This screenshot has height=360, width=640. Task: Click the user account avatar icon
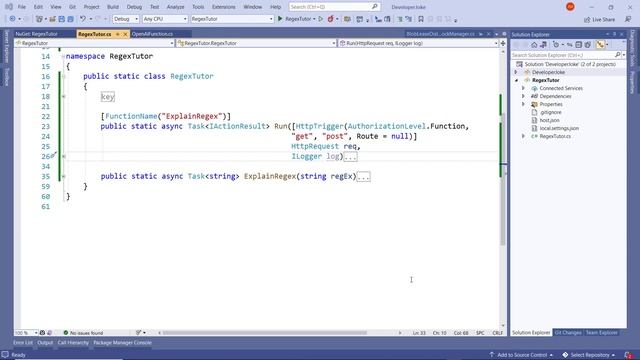tap(570, 7)
